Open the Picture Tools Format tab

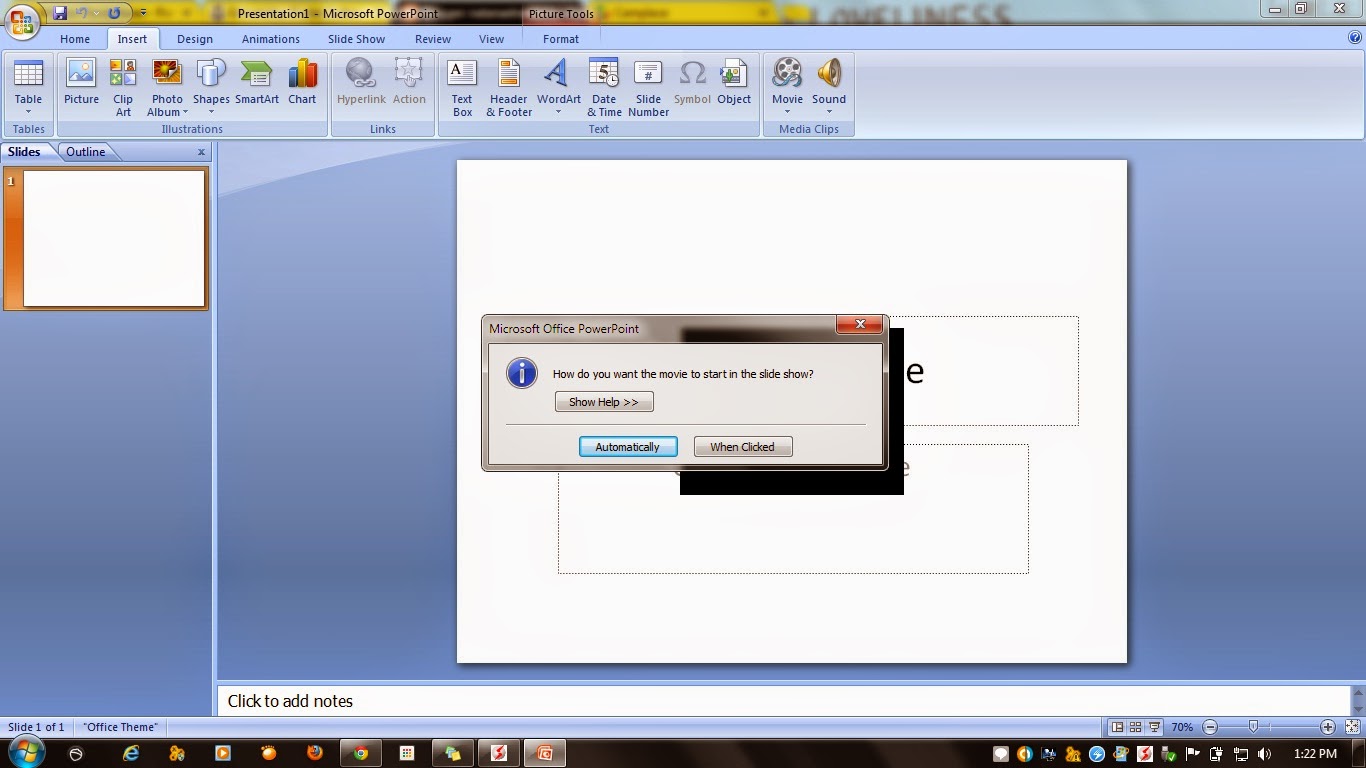coord(561,39)
